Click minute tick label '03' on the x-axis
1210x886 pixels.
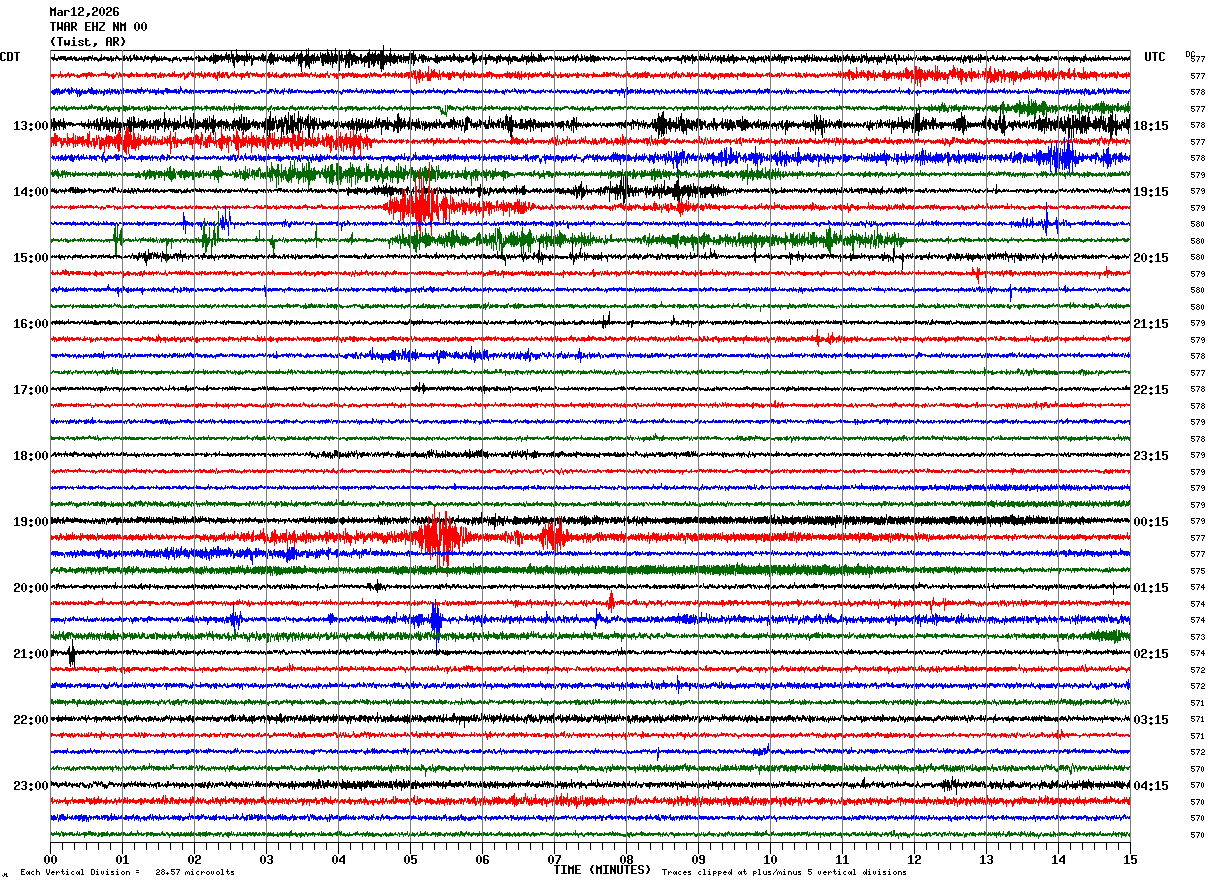coord(266,859)
